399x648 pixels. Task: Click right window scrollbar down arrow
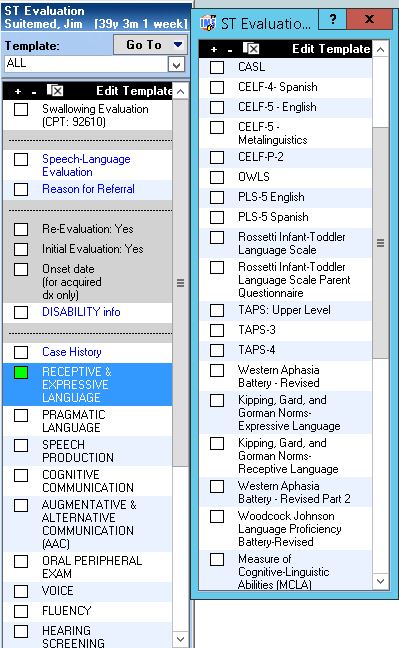380,581
